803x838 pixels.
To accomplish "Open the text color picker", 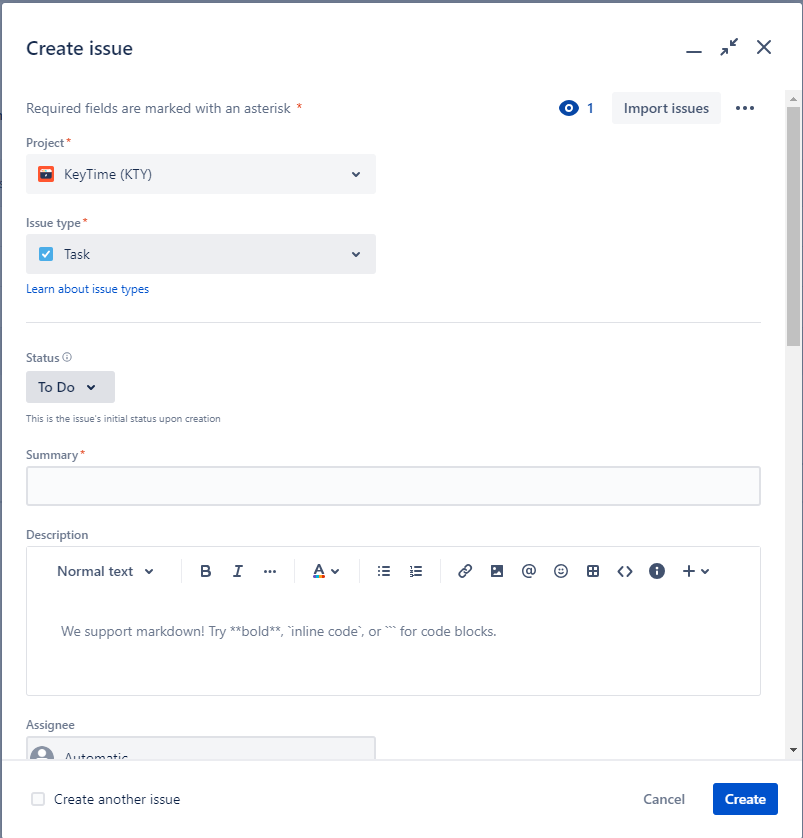I will 325,571.
